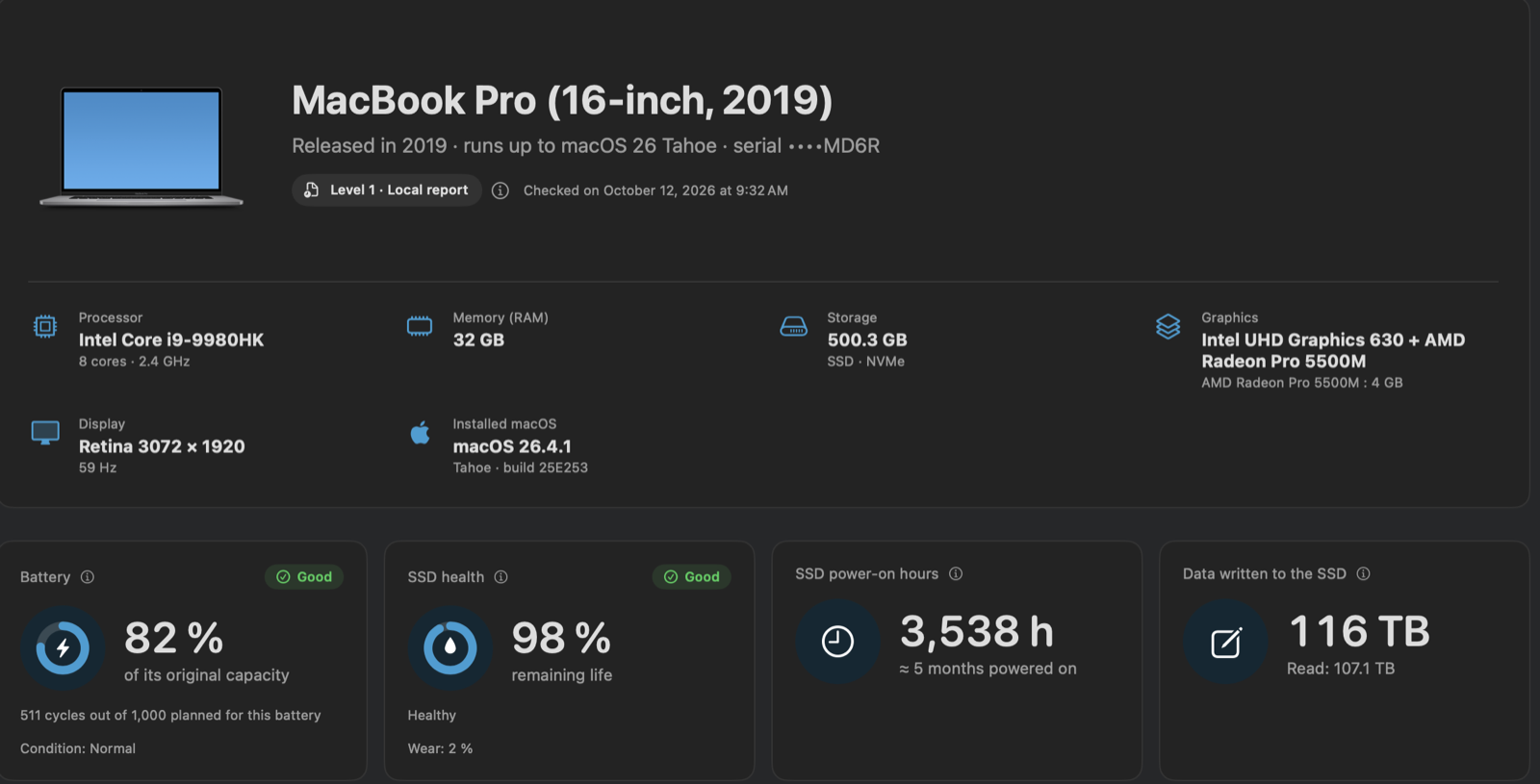Click the 82 % battery capacity value
This screenshot has height=784, width=1540.
click(x=173, y=638)
